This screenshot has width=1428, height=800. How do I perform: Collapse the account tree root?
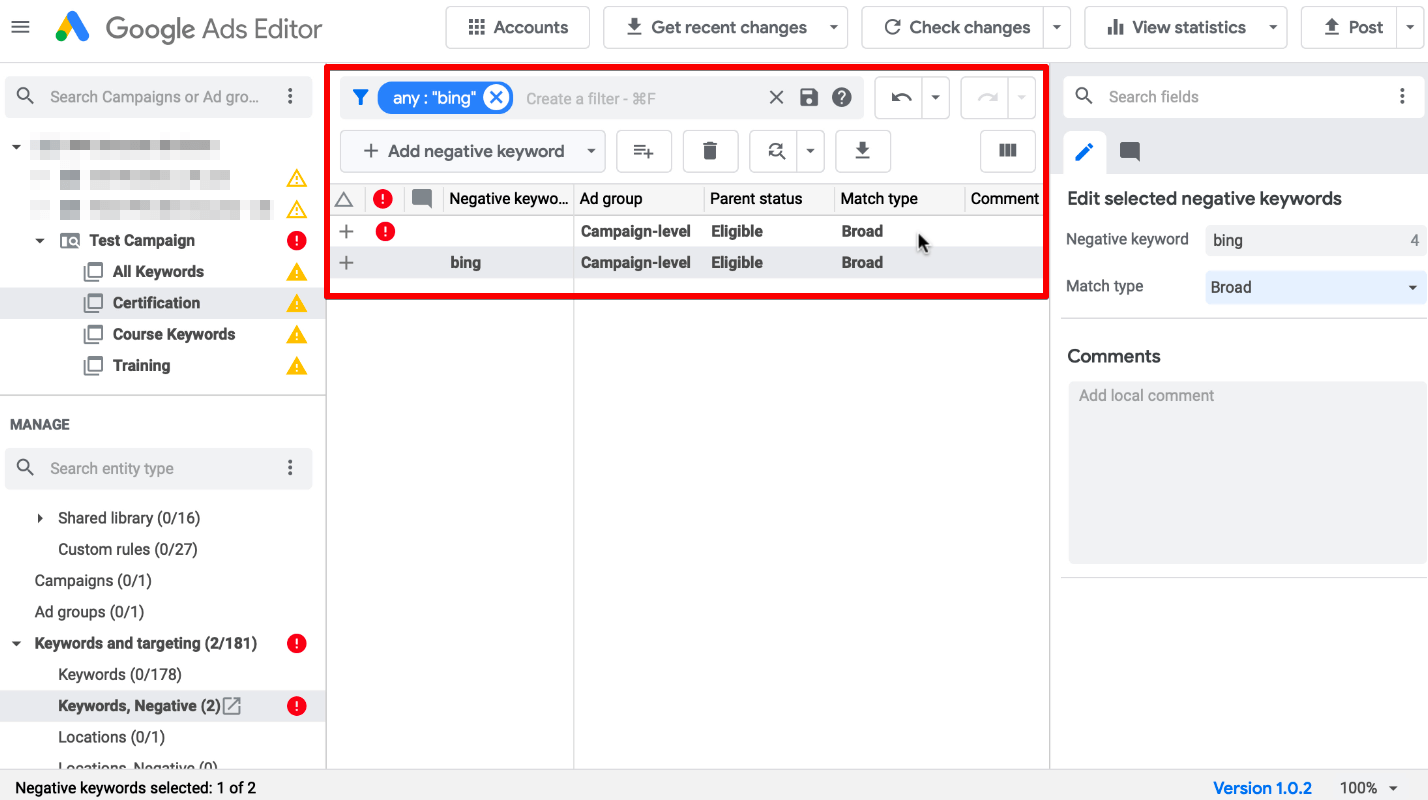click(16, 147)
